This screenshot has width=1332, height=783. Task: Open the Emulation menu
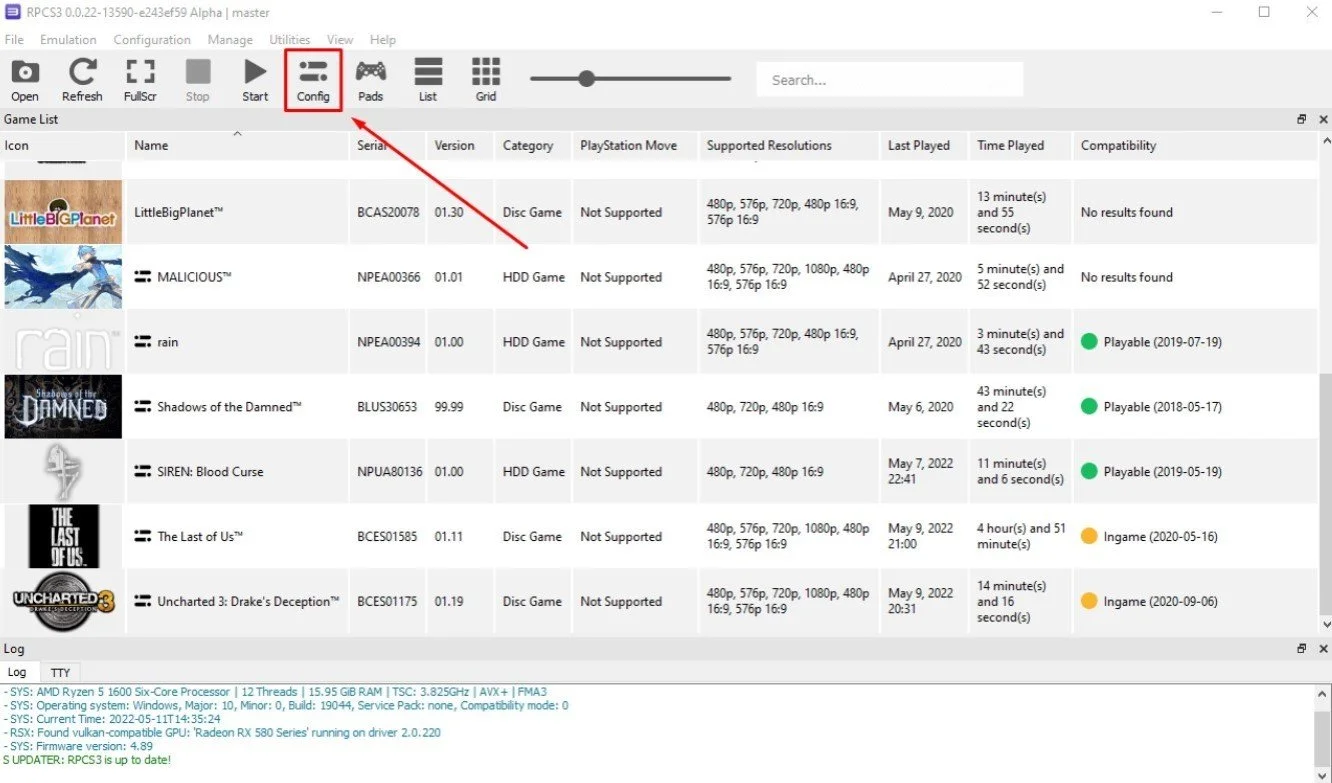[68, 40]
